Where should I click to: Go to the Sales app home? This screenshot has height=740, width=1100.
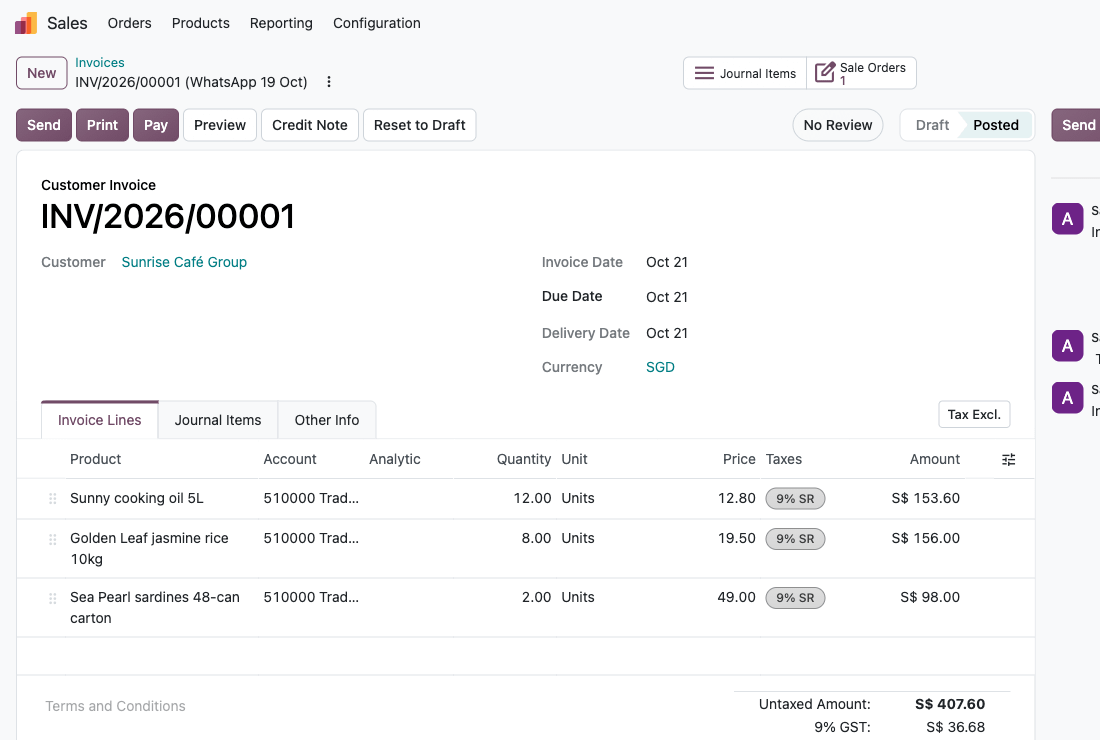[67, 23]
